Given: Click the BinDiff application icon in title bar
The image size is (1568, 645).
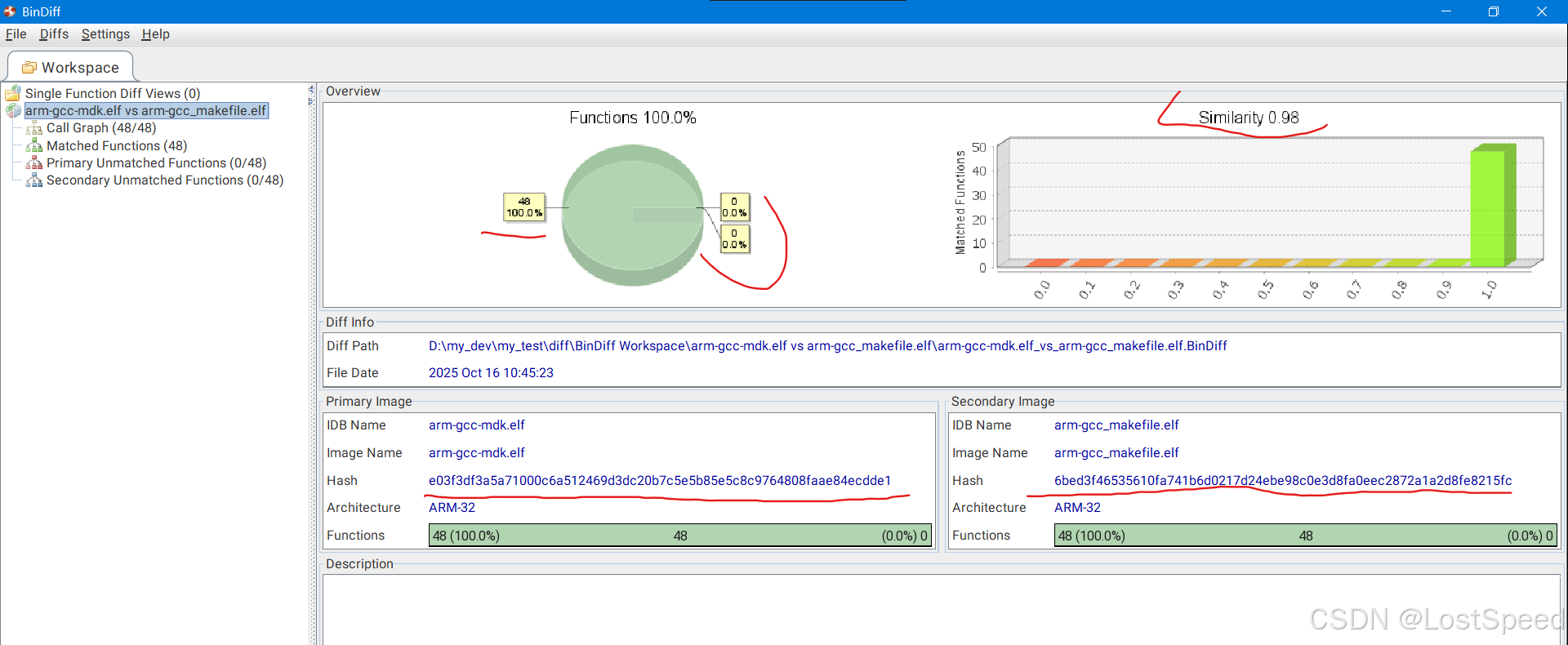Looking at the screenshot, I should pos(10,11).
